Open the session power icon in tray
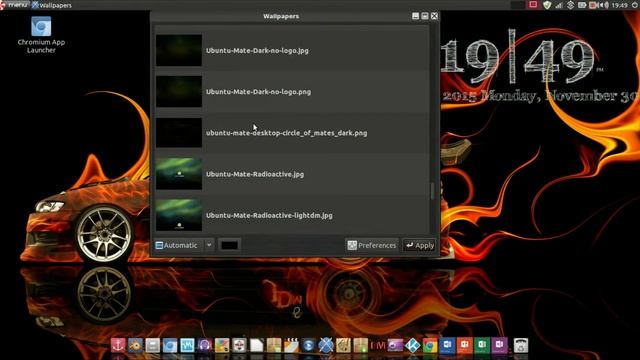 point(635,5)
